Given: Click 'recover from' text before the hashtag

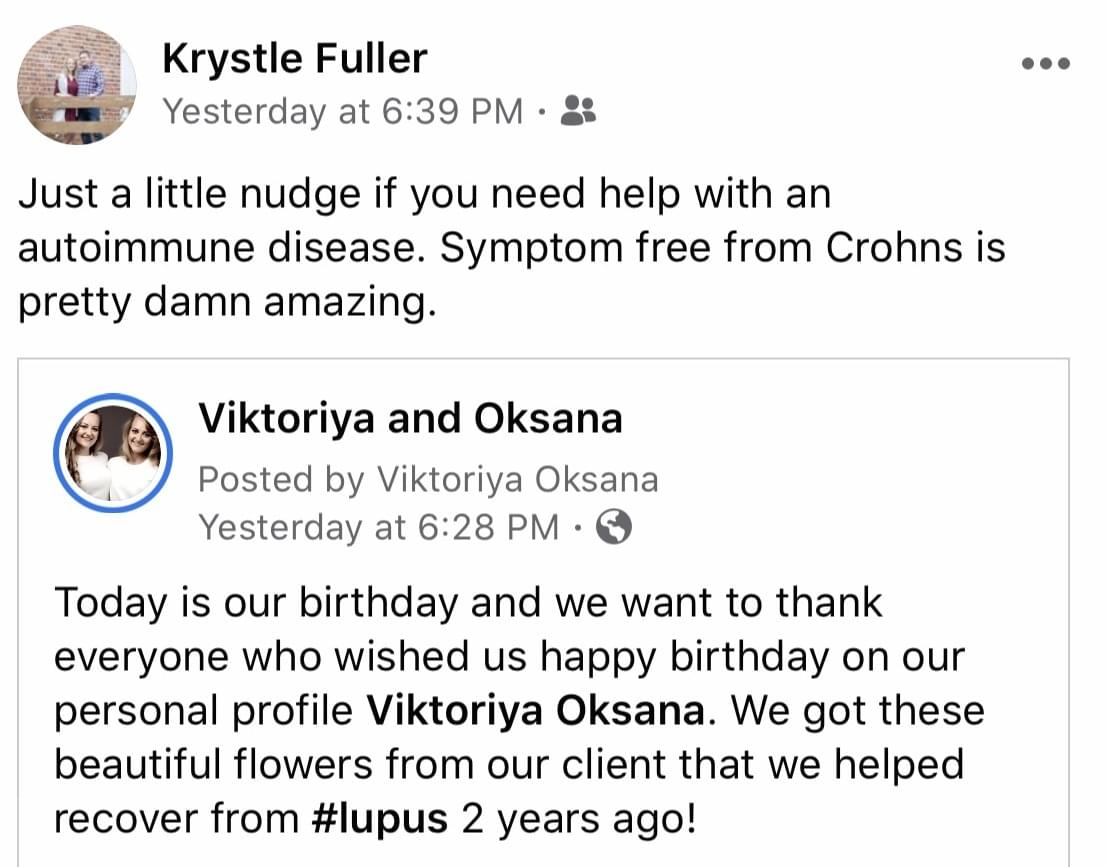Looking at the screenshot, I should (x=176, y=819).
